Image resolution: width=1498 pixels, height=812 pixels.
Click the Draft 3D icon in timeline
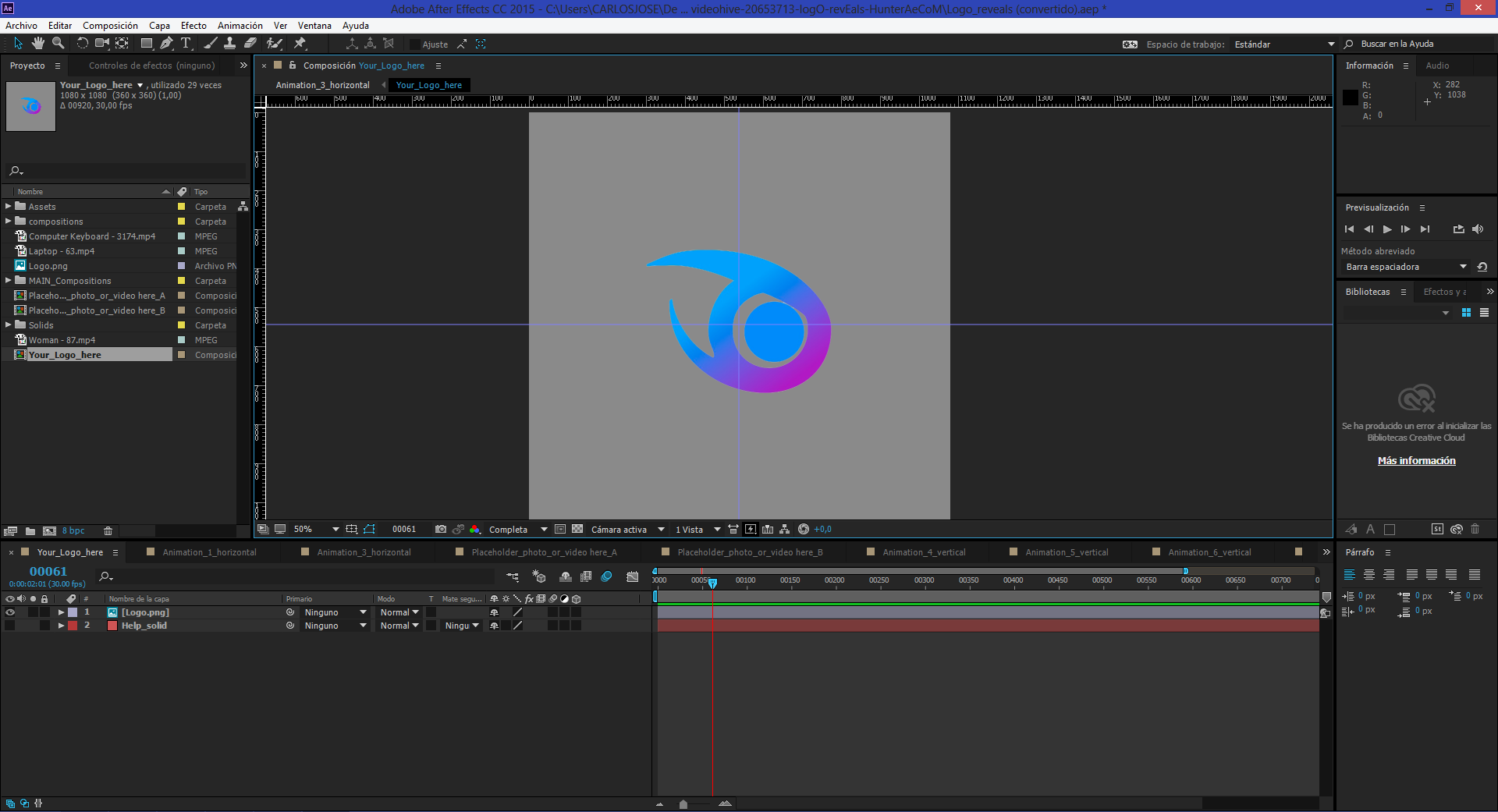pyautogui.click(x=539, y=576)
